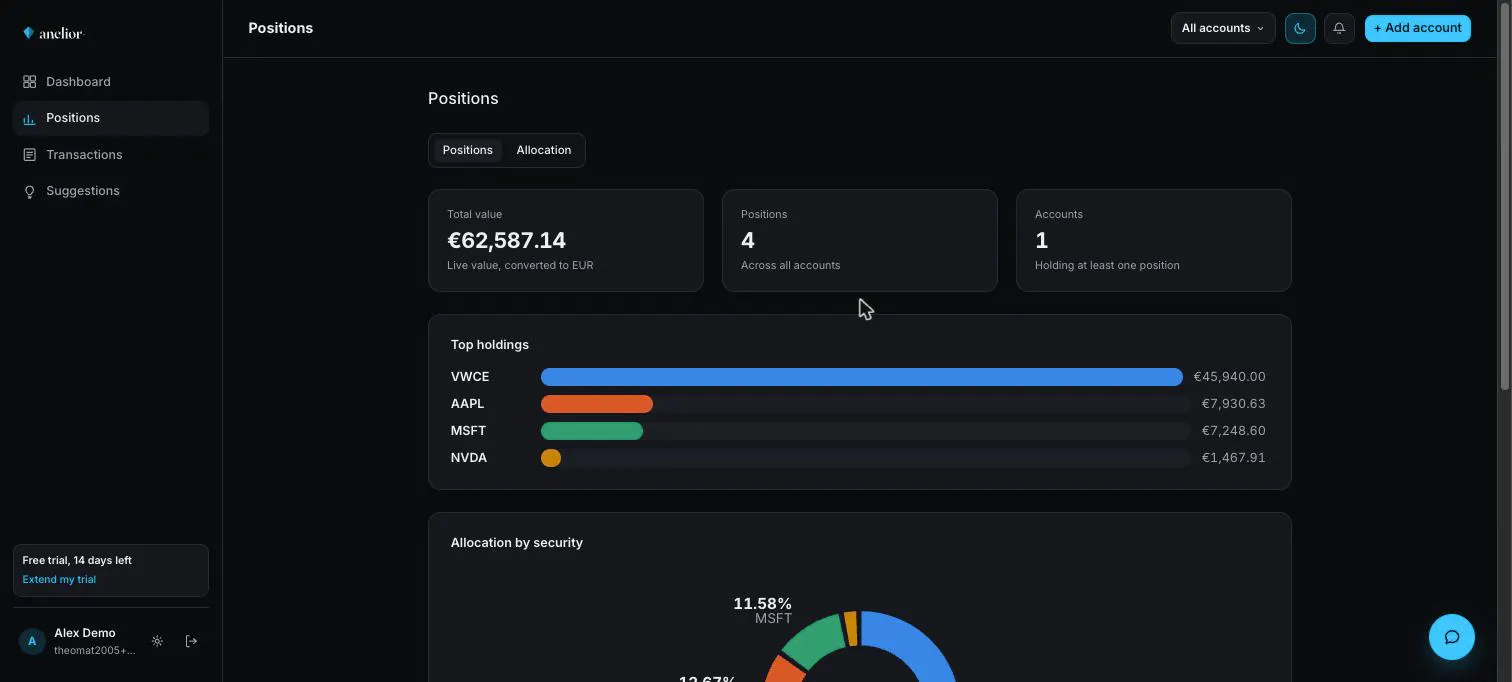
Task: Click the €1,467.91 value
Action: [1234, 458]
